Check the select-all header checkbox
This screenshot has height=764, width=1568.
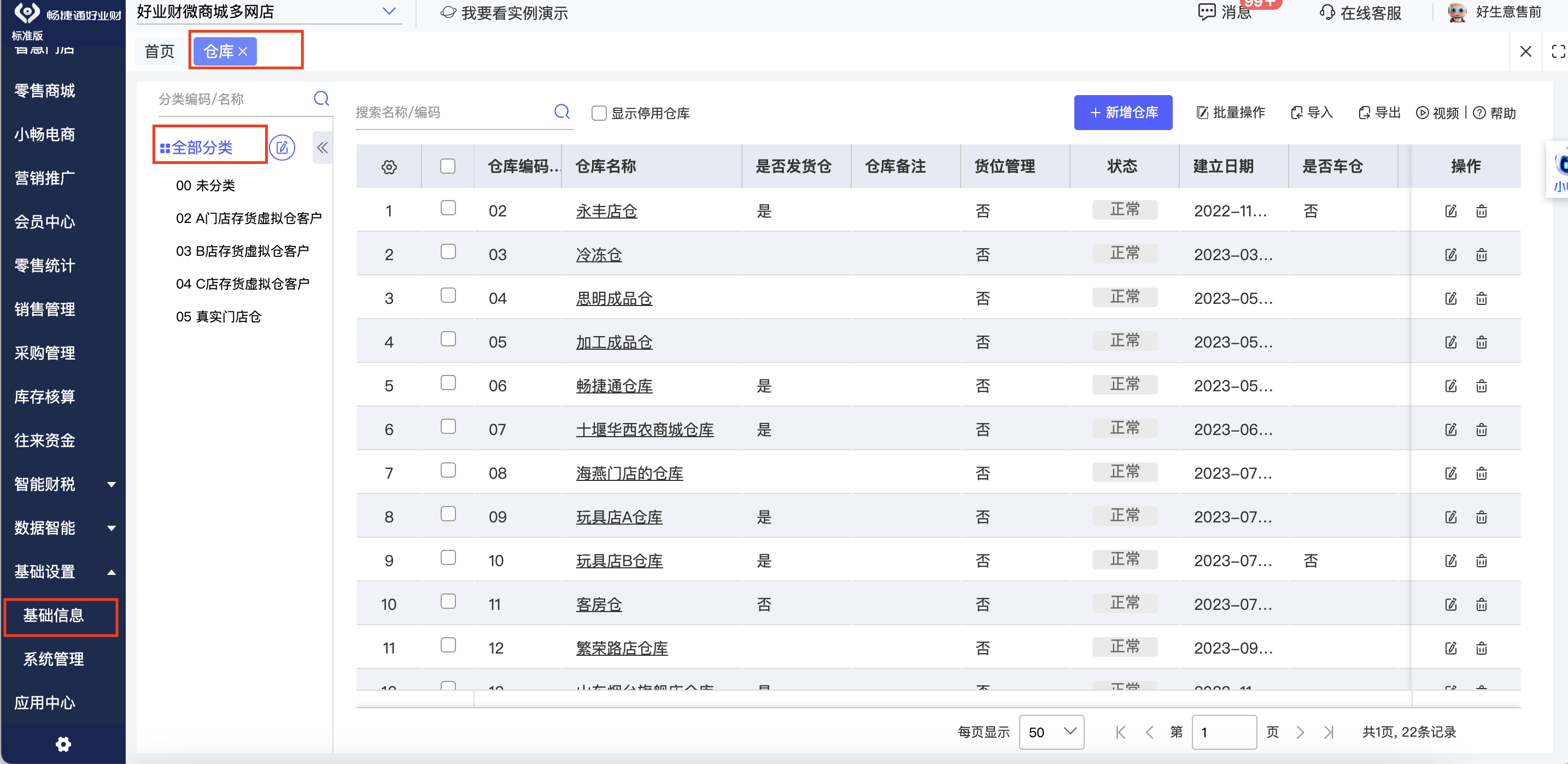tap(447, 167)
